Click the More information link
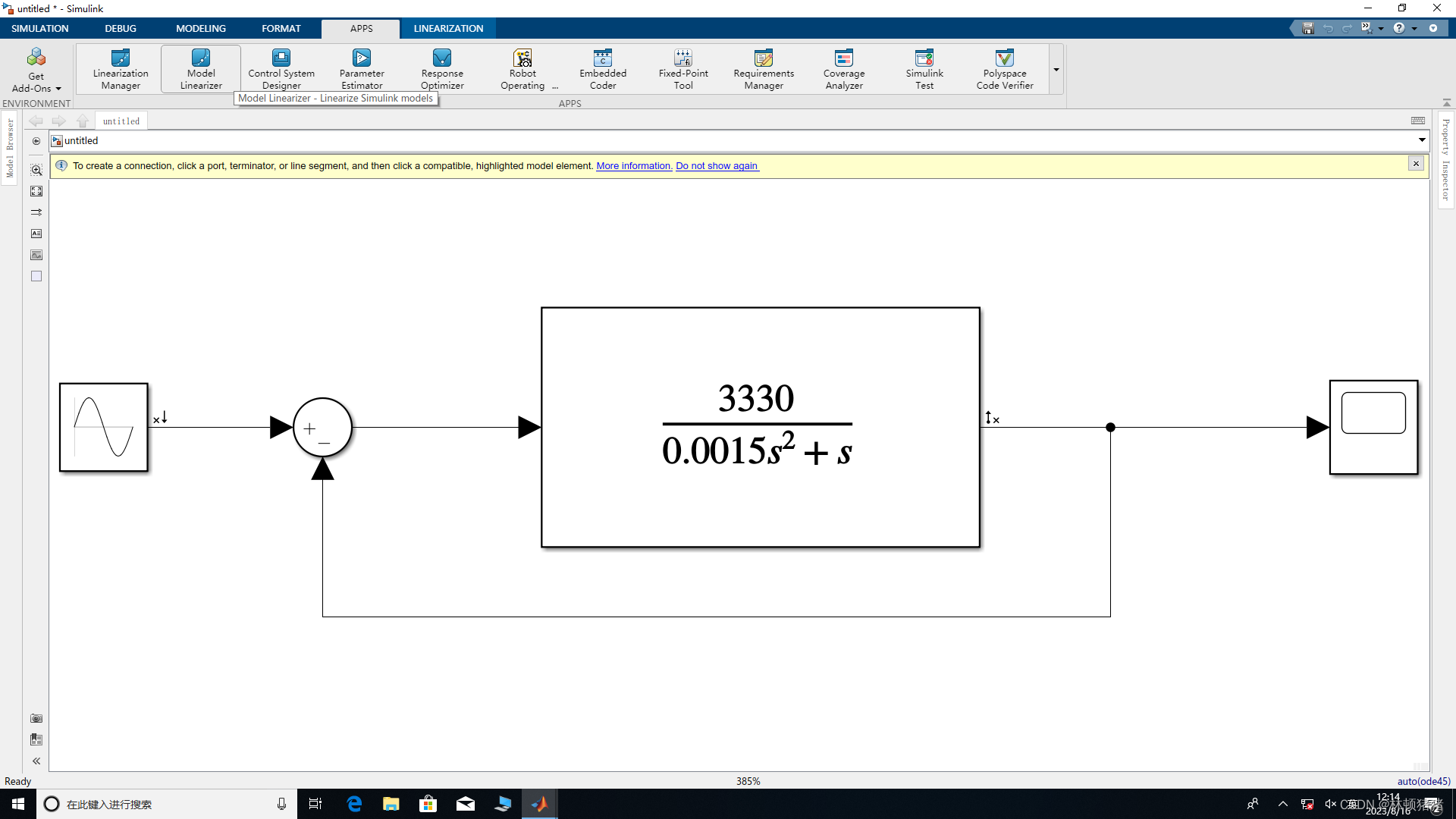Screen dimensions: 1456x819 point(634,166)
